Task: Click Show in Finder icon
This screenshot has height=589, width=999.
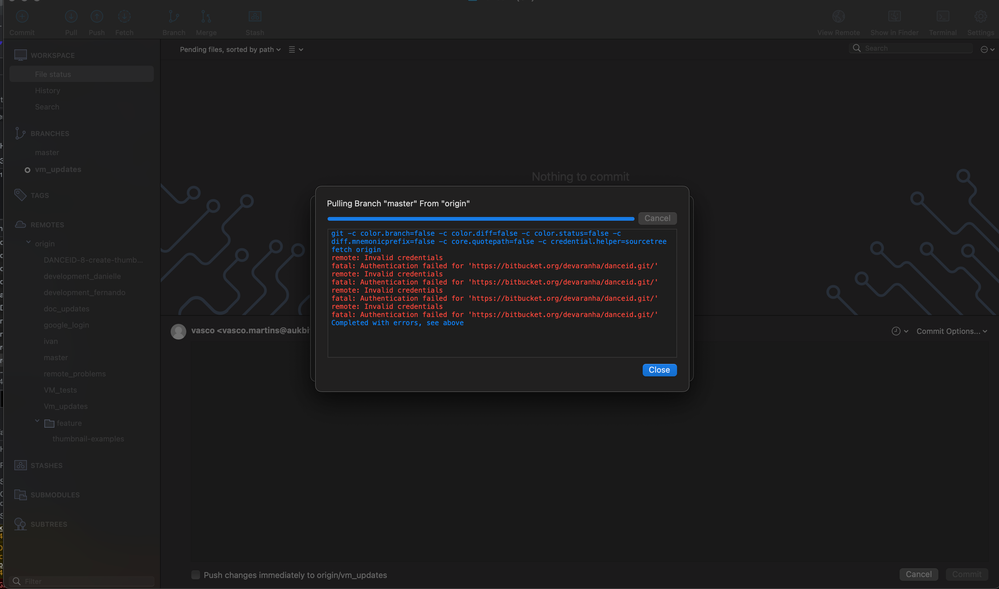Action: coord(895,17)
